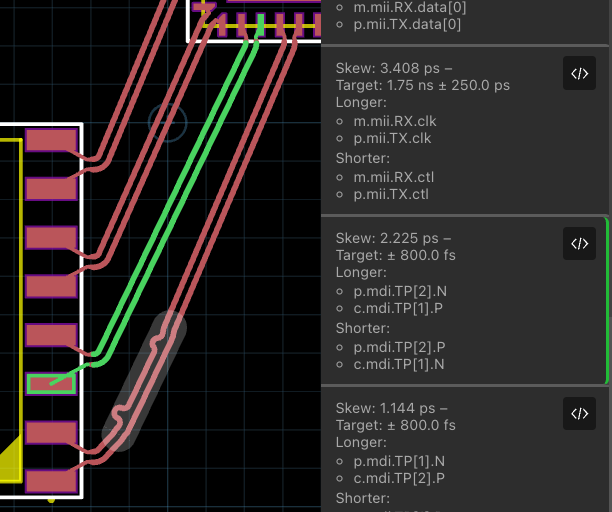
Task: Select c.mdi.TP[1].P net entry
Action: 399,307
